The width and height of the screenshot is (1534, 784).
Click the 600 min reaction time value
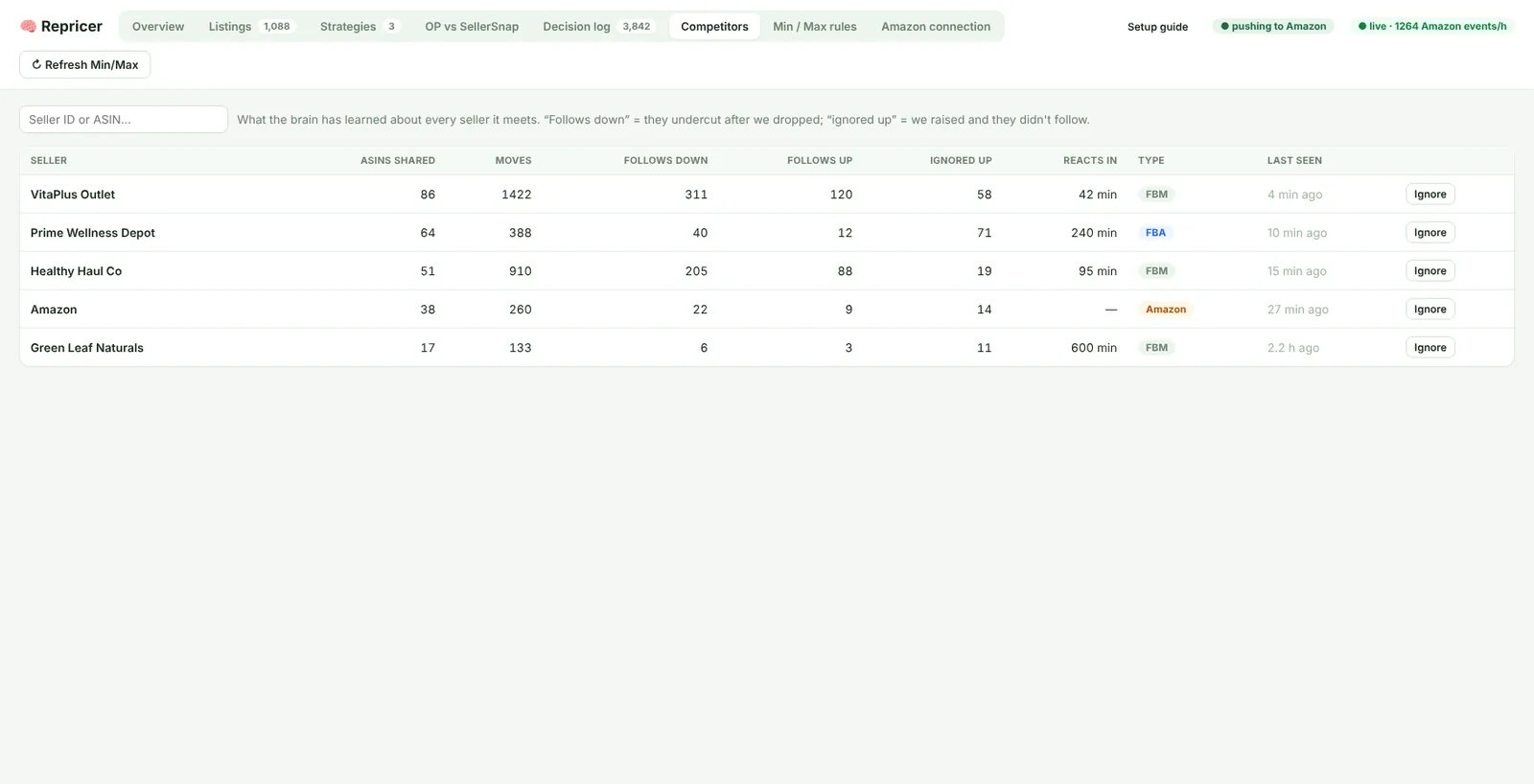[x=1094, y=347]
